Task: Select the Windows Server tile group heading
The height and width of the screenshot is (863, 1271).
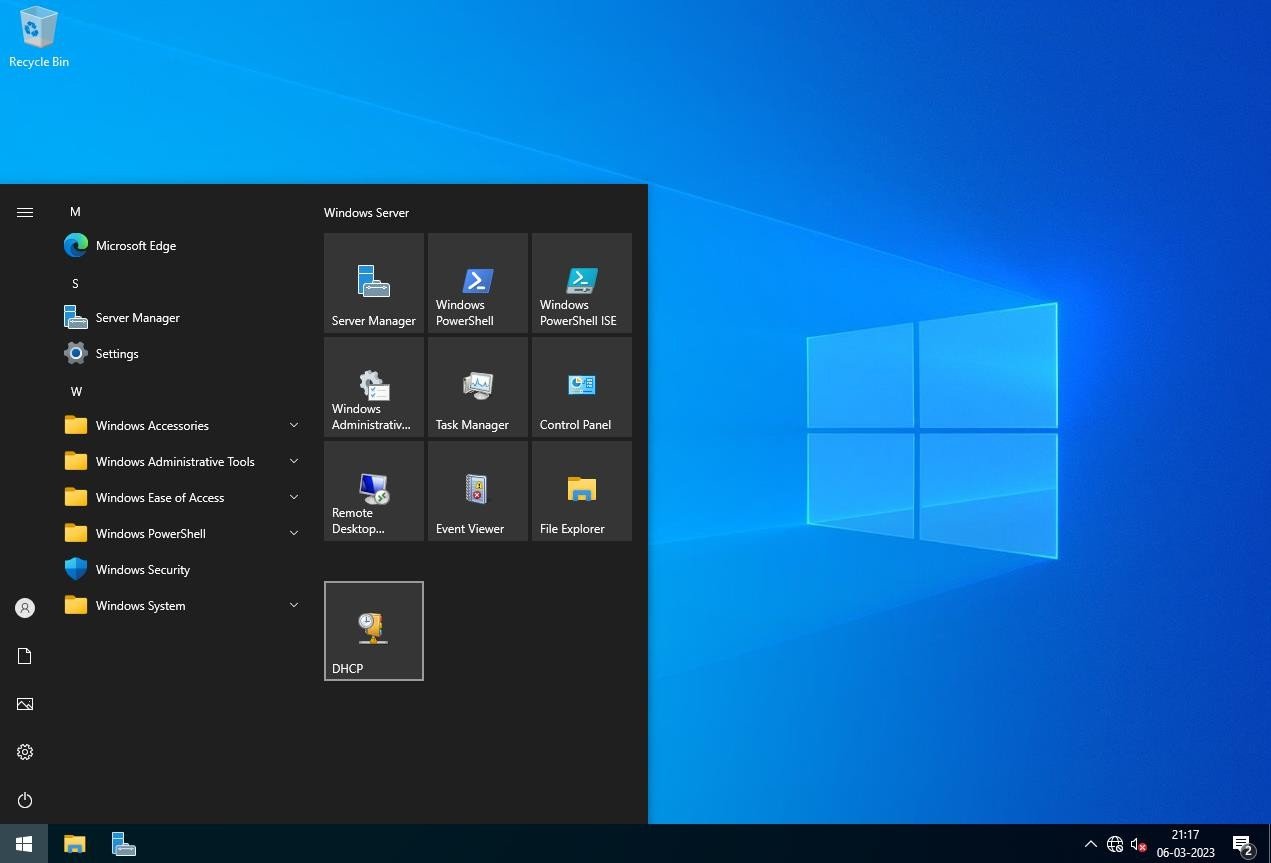Action: coord(366,212)
